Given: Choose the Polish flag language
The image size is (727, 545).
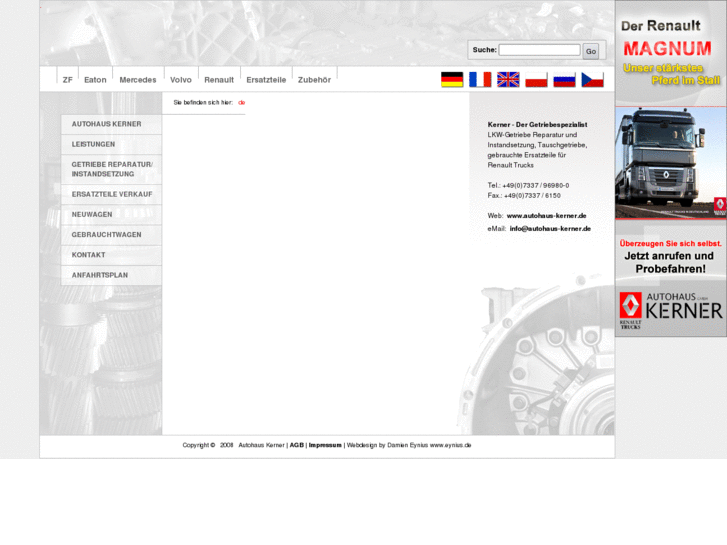Looking at the screenshot, I should 536,79.
